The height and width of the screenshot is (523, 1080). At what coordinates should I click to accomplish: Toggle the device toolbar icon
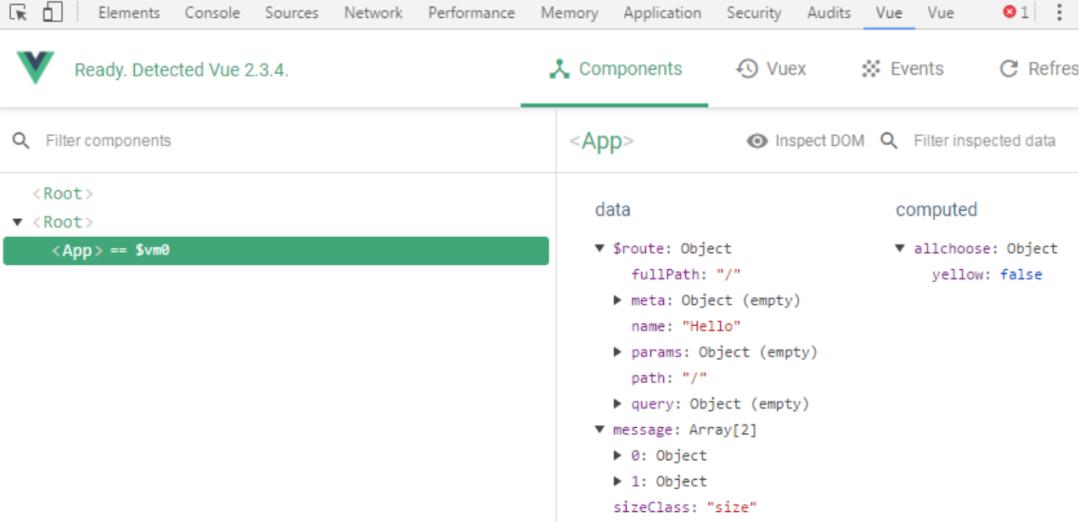52,13
